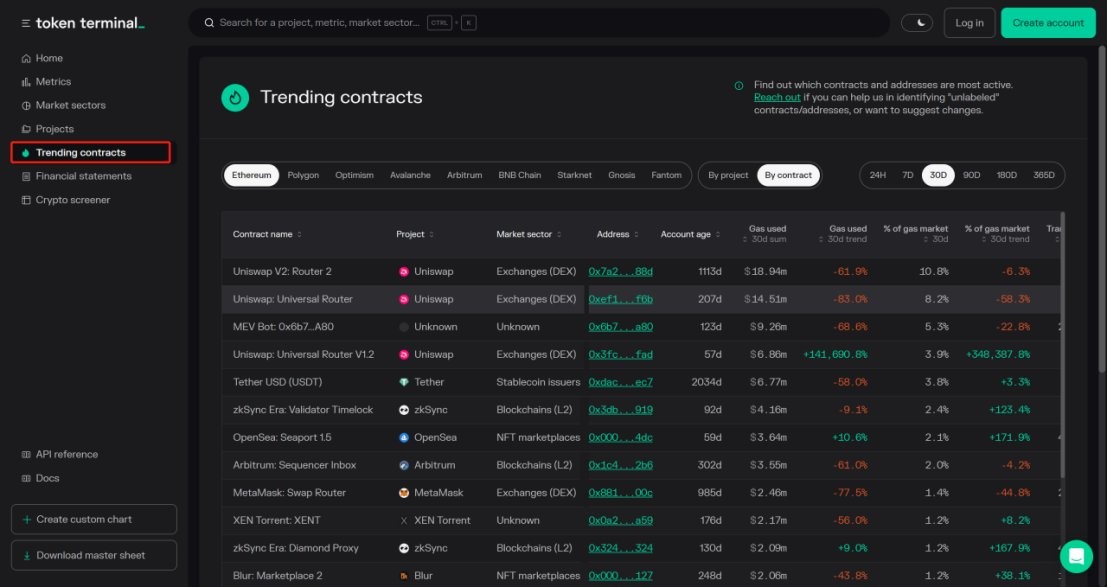Sort by % of gas market 30d
Viewport: 1108px width, 588px height.
coord(916,234)
